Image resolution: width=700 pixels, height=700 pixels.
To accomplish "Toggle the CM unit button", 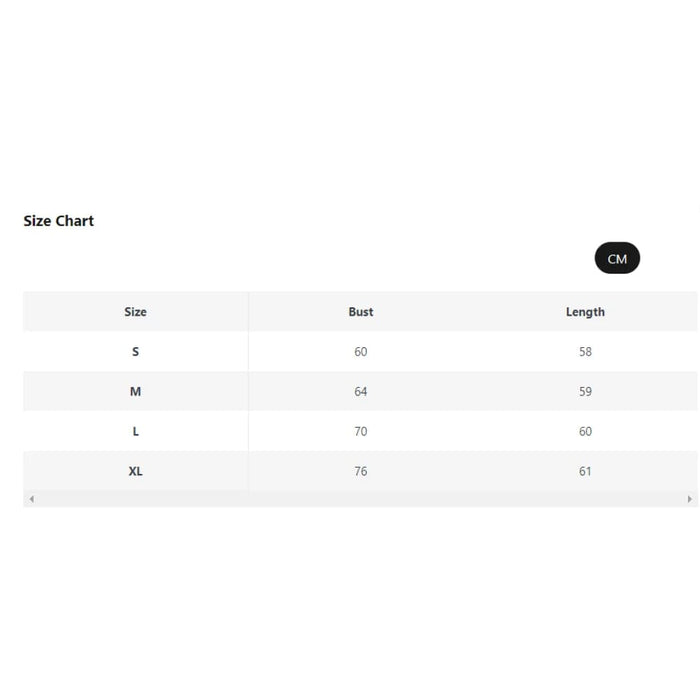I will 617,259.
